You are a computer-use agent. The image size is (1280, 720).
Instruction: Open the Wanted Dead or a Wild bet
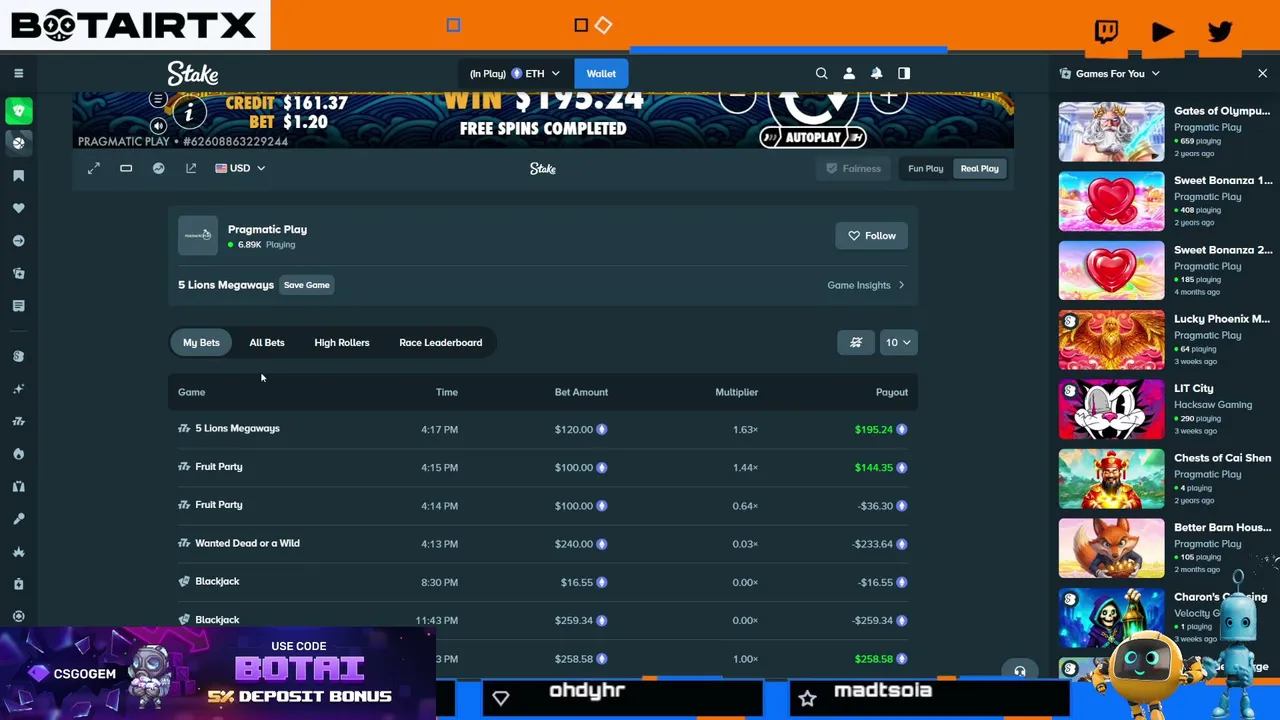543,543
